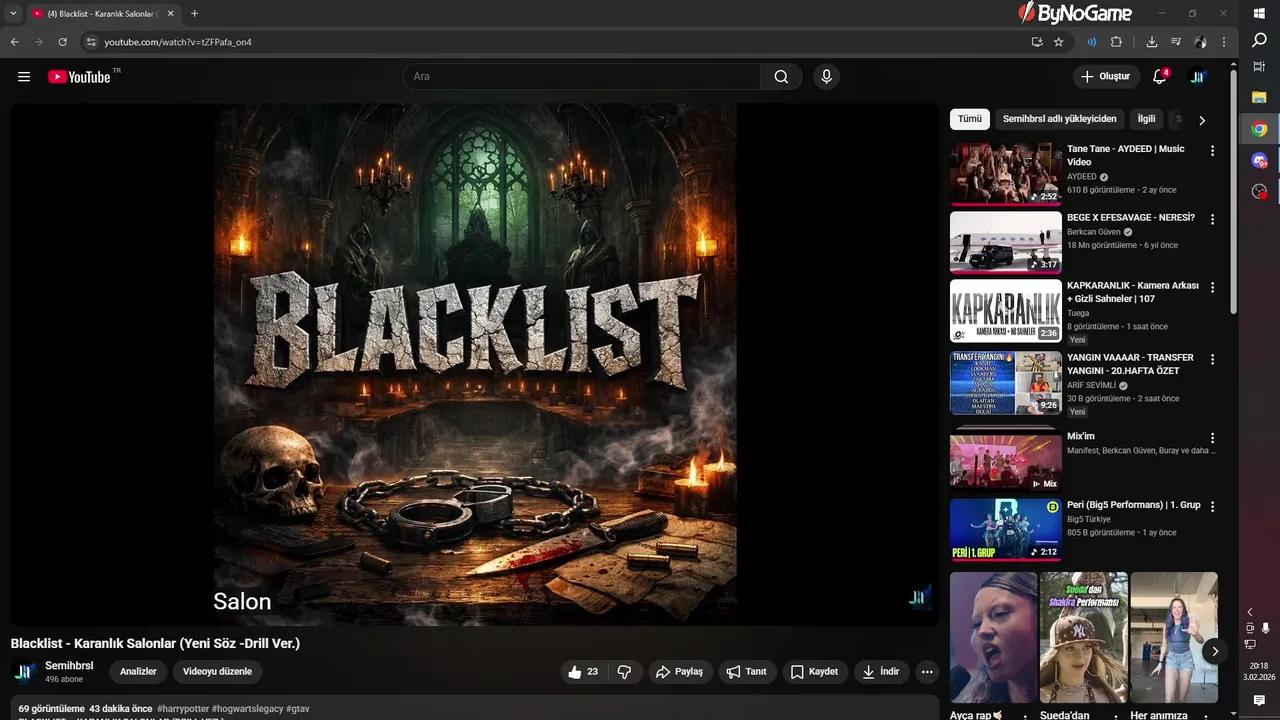The image size is (1280, 720).
Task: Switch to the Blacklist browser tab
Action: (x=103, y=14)
